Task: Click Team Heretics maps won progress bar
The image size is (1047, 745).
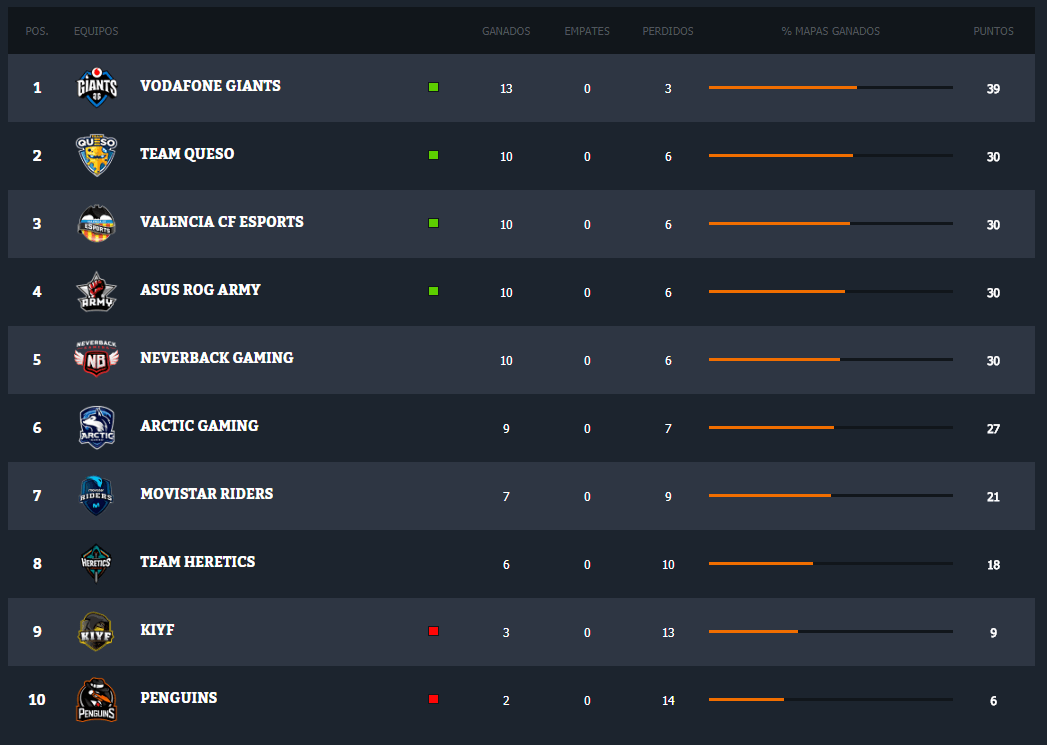Action: click(x=831, y=563)
